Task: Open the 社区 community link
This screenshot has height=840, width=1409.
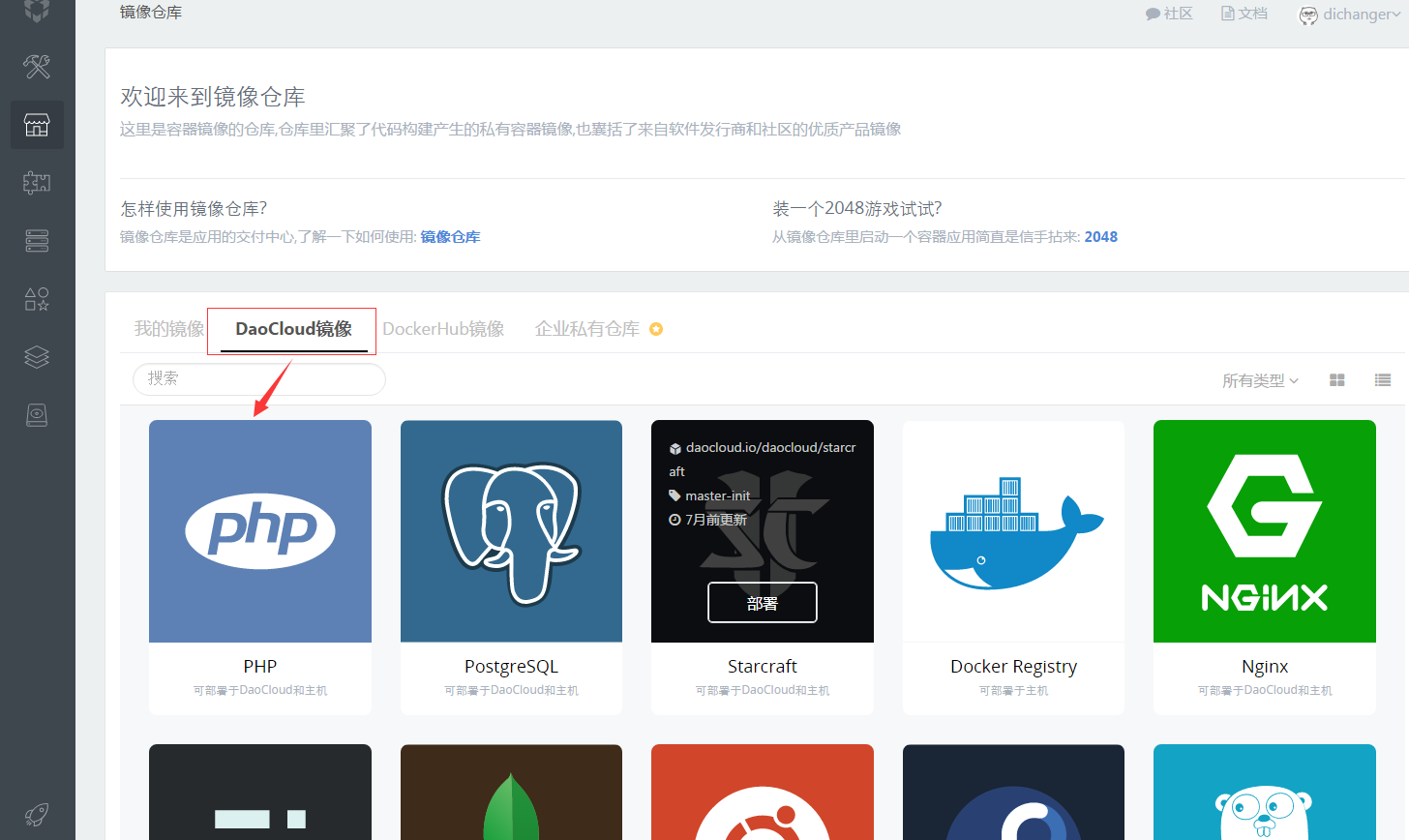Action: [1169, 14]
